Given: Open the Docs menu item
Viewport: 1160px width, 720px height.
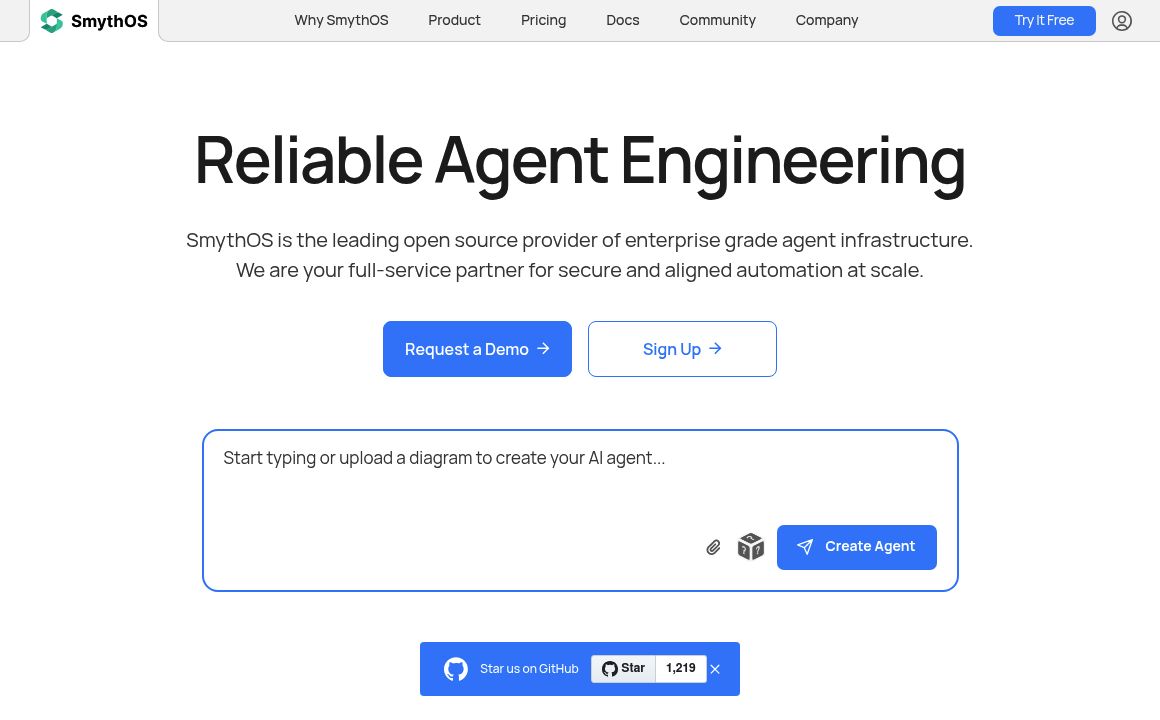Looking at the screenshot, I should tap(622, 20).
